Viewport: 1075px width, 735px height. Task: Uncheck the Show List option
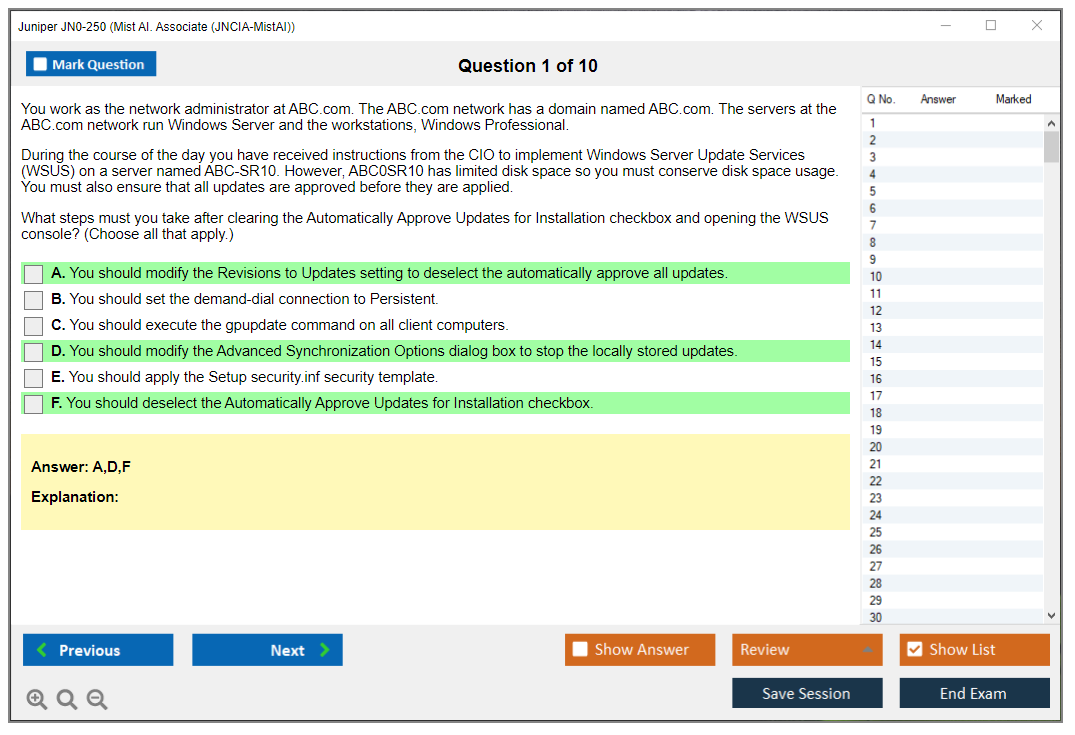click(x=914, y=650)
